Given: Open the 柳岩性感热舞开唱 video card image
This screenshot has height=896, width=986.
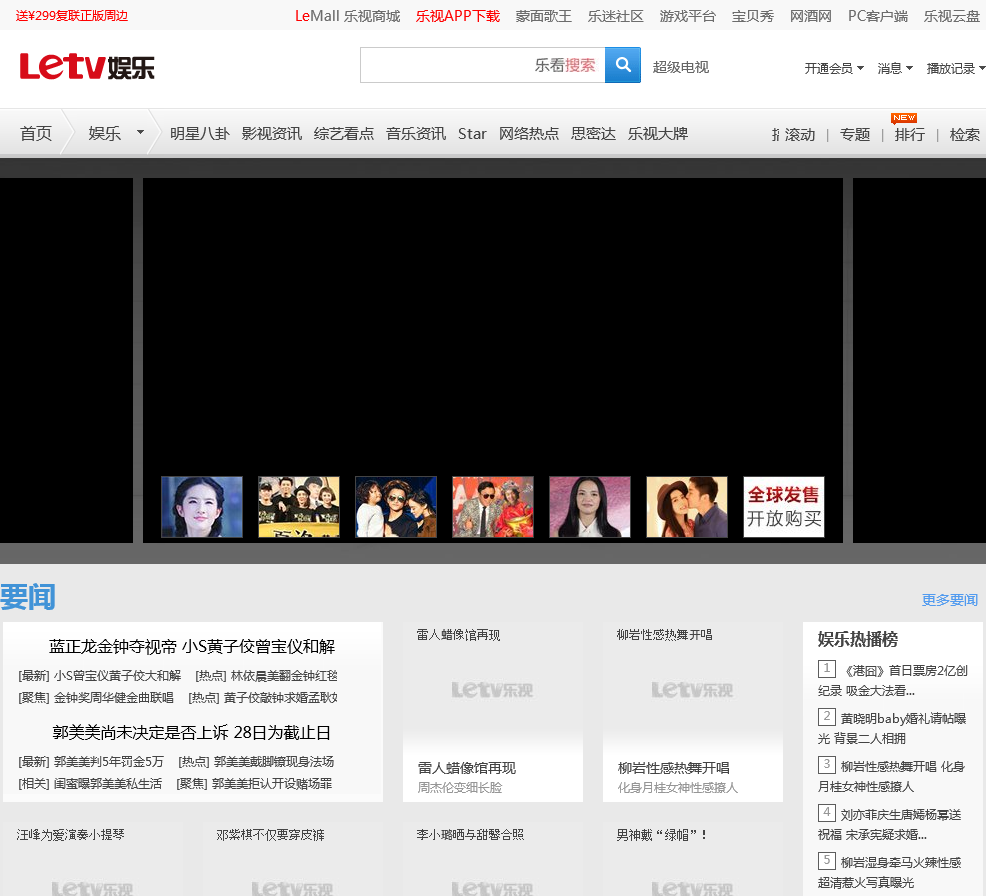Looking at the screenshot, I should (x=693, y=690).
